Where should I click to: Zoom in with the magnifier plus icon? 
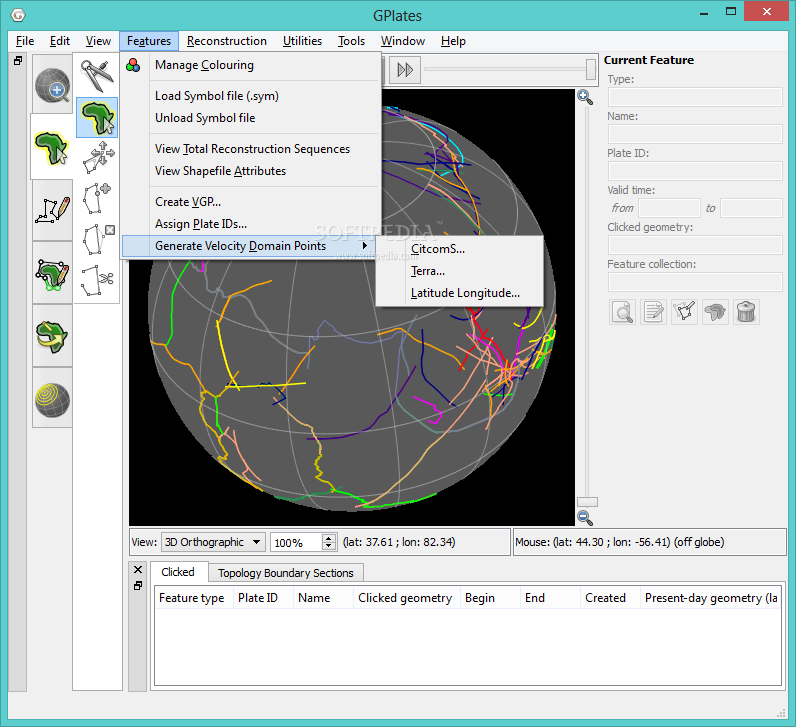point(585,97)
